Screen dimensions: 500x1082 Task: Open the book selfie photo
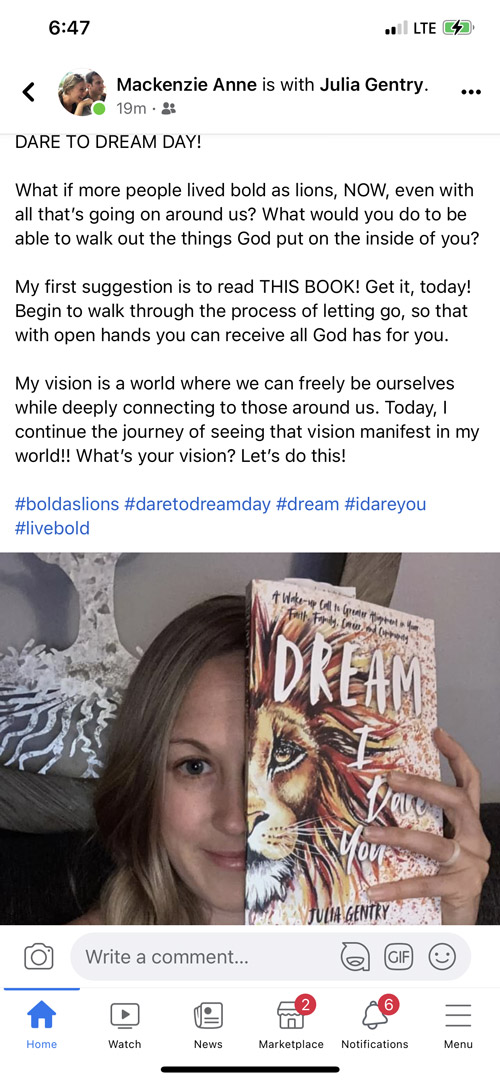point(250,738)
